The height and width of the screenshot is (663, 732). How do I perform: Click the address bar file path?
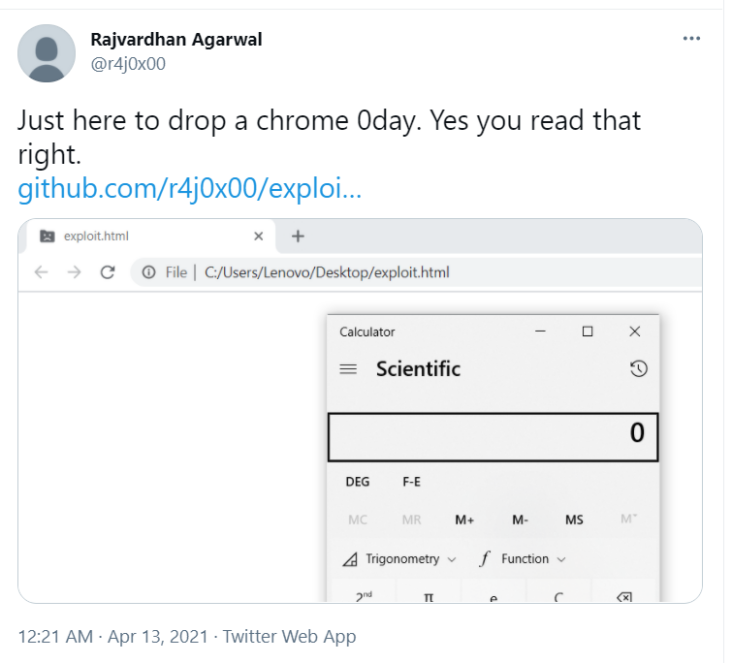[327, 272]
